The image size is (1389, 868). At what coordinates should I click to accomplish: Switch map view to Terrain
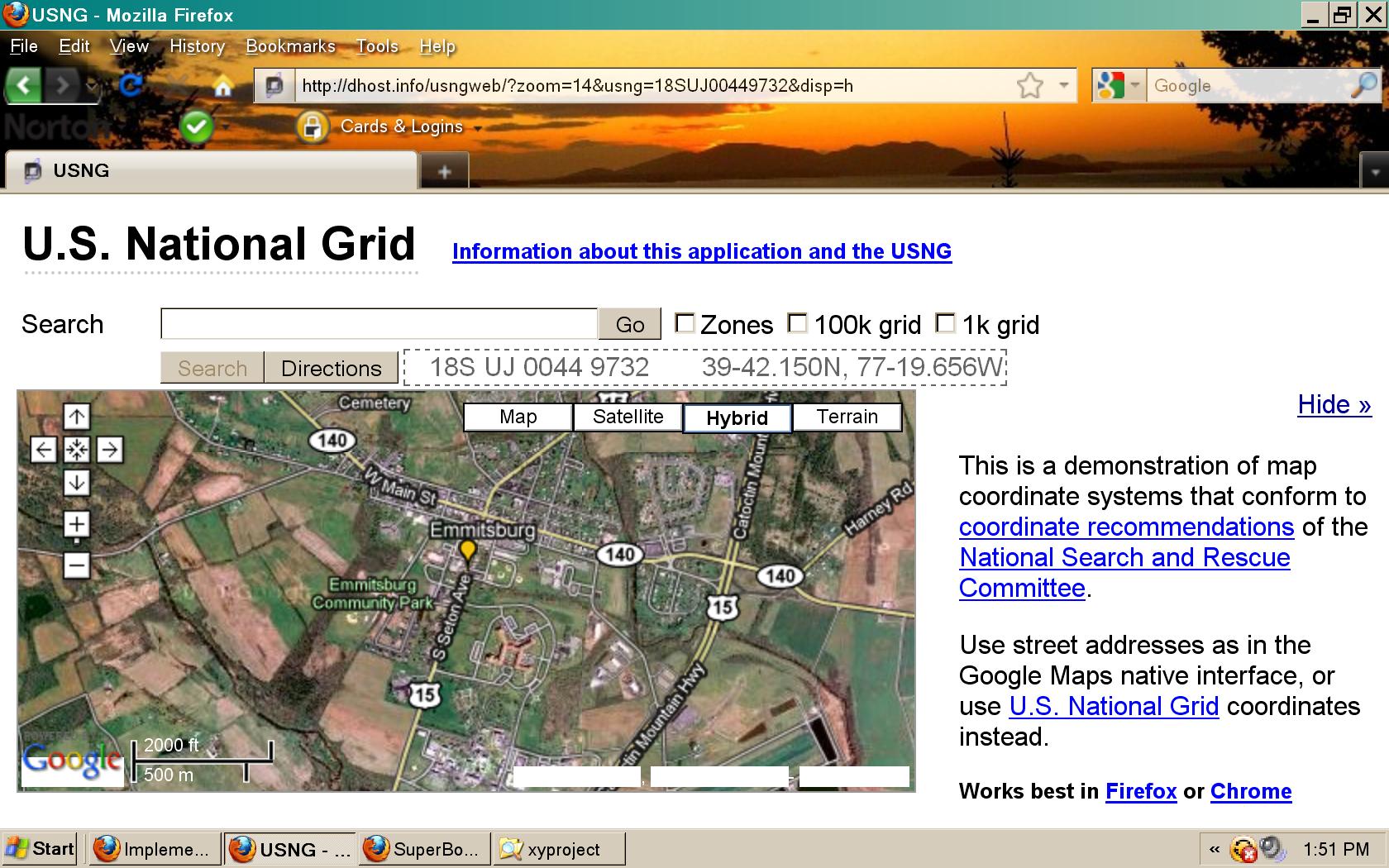click(847, 417)
